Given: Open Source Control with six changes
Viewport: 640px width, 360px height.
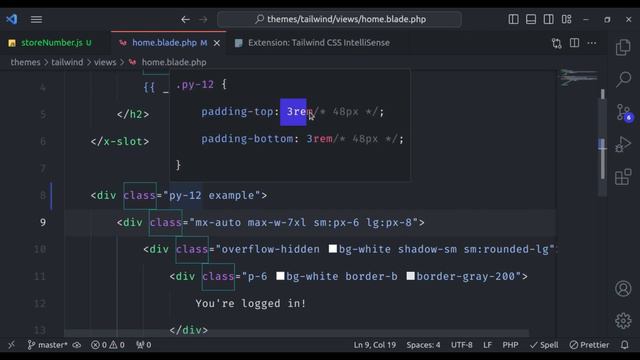Looking at the screenshot, I should click(x=623, y=112).
